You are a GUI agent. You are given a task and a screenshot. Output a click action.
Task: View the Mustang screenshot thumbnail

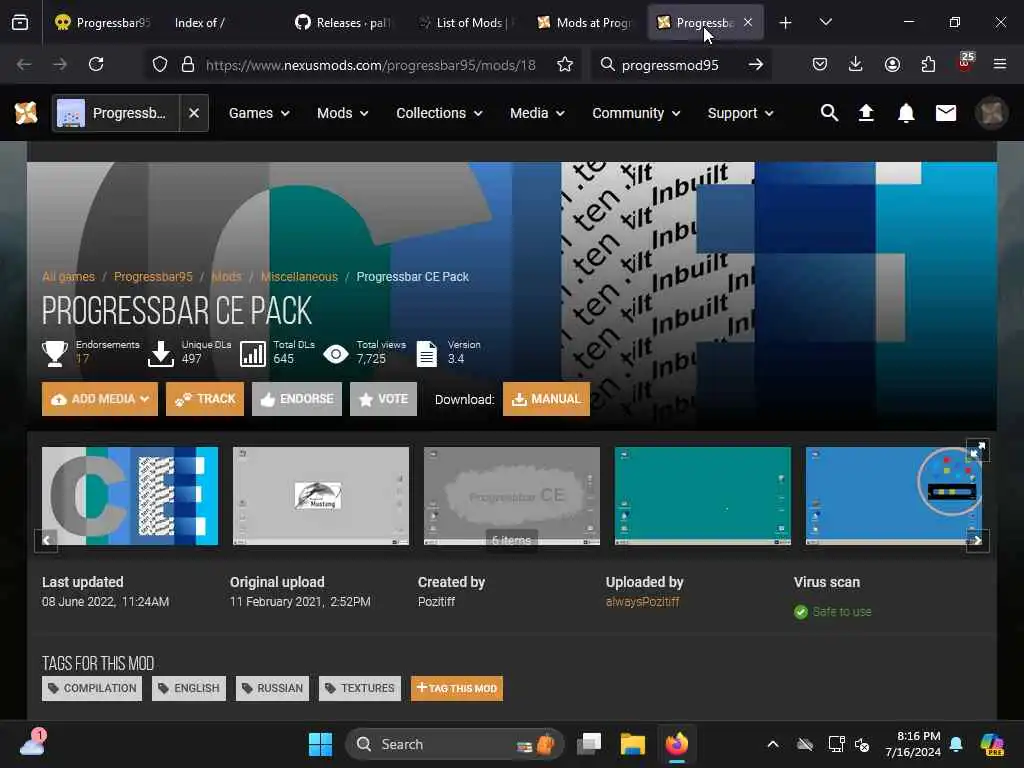click(321, 496)
